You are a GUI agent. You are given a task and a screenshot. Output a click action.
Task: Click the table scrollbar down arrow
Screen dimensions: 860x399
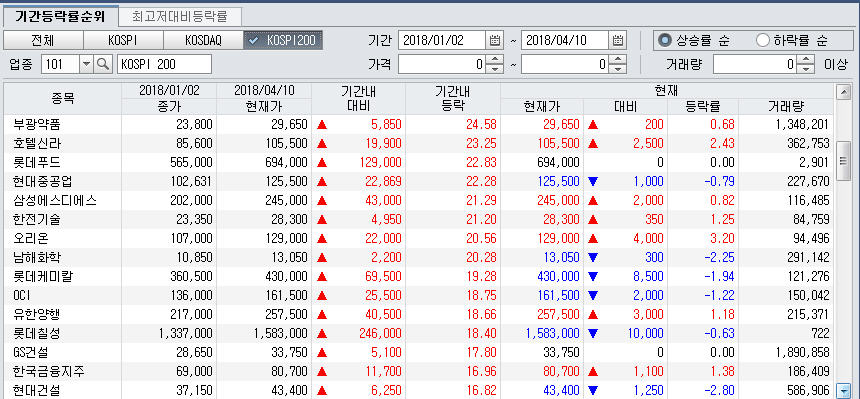[844, 390]
